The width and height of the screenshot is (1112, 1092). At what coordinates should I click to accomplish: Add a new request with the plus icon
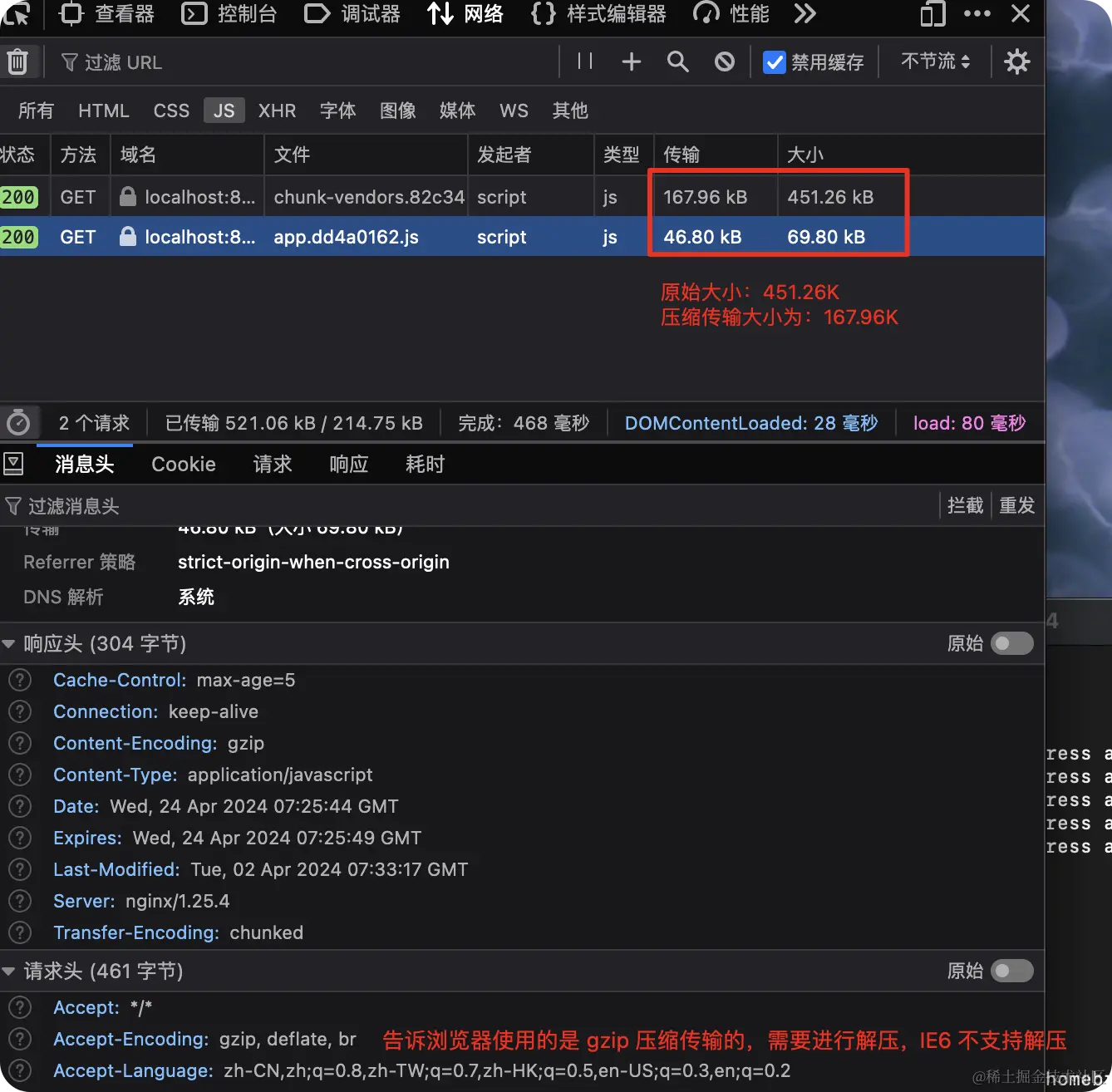(x=631, y=61)
